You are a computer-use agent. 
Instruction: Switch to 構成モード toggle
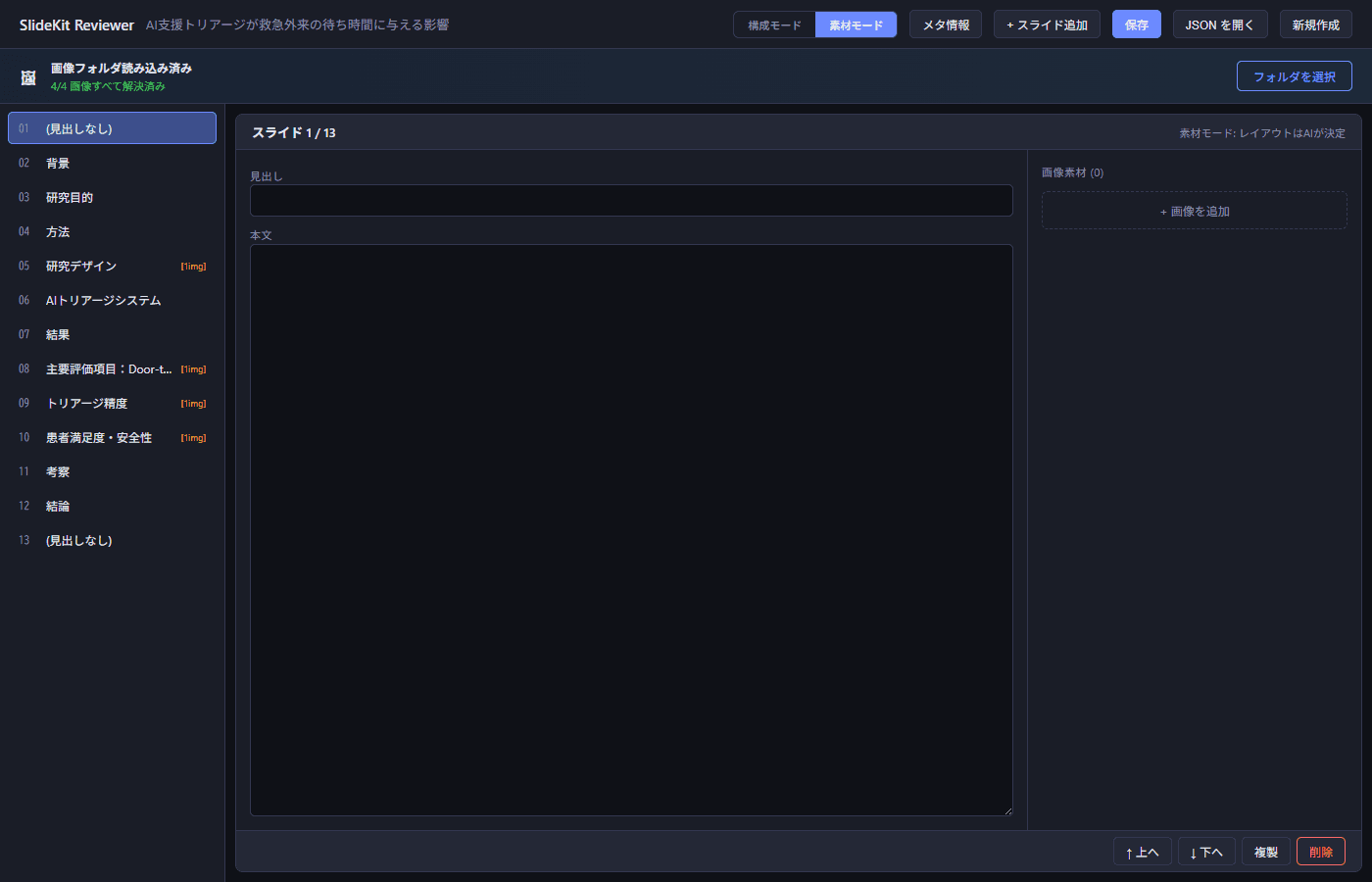tap(774, 24)
